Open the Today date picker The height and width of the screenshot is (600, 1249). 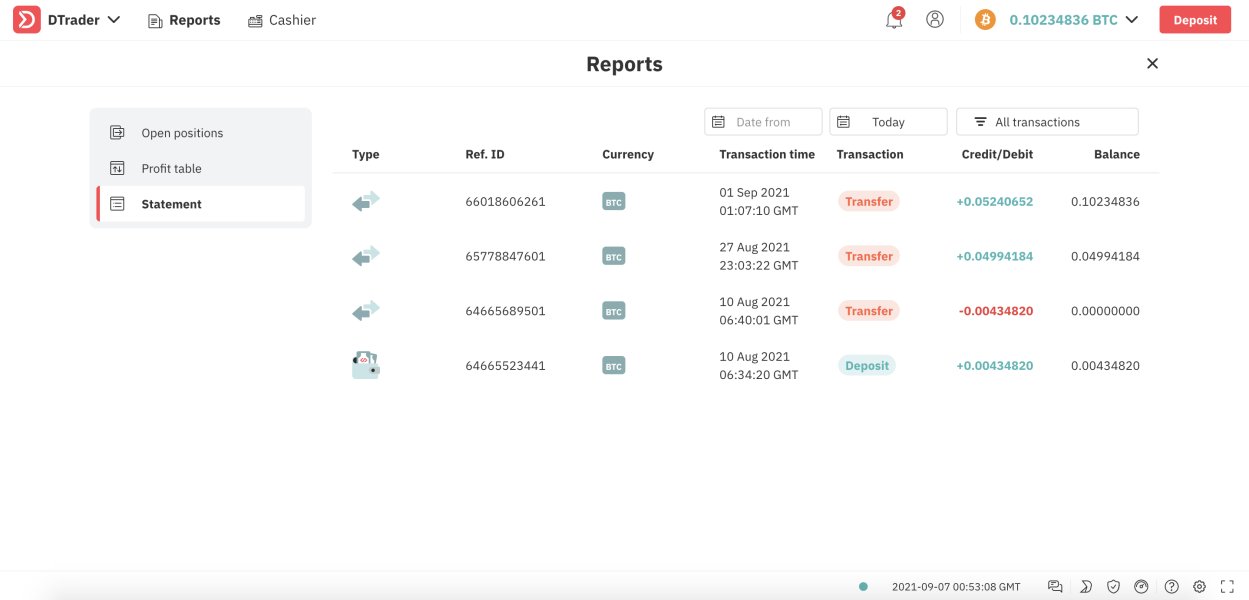pyautogui.click(x=888, y=122)
